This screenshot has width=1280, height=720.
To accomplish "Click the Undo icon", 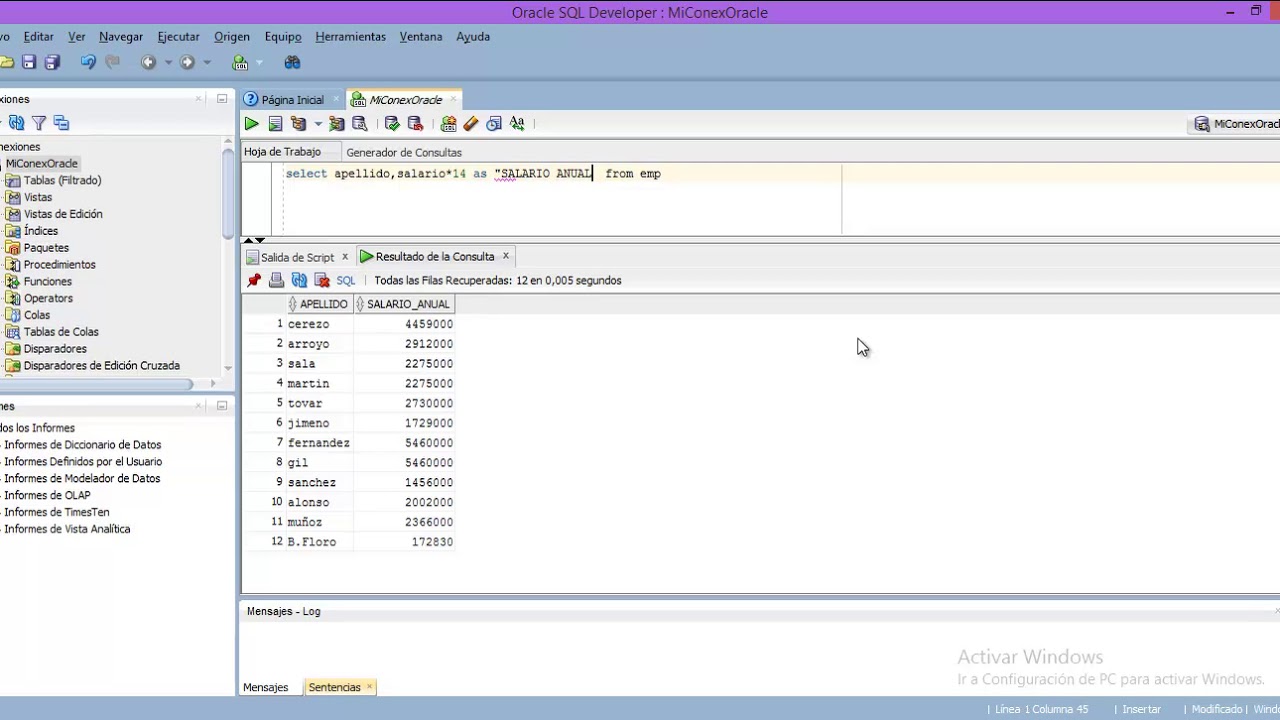I will tap(88, 62).
